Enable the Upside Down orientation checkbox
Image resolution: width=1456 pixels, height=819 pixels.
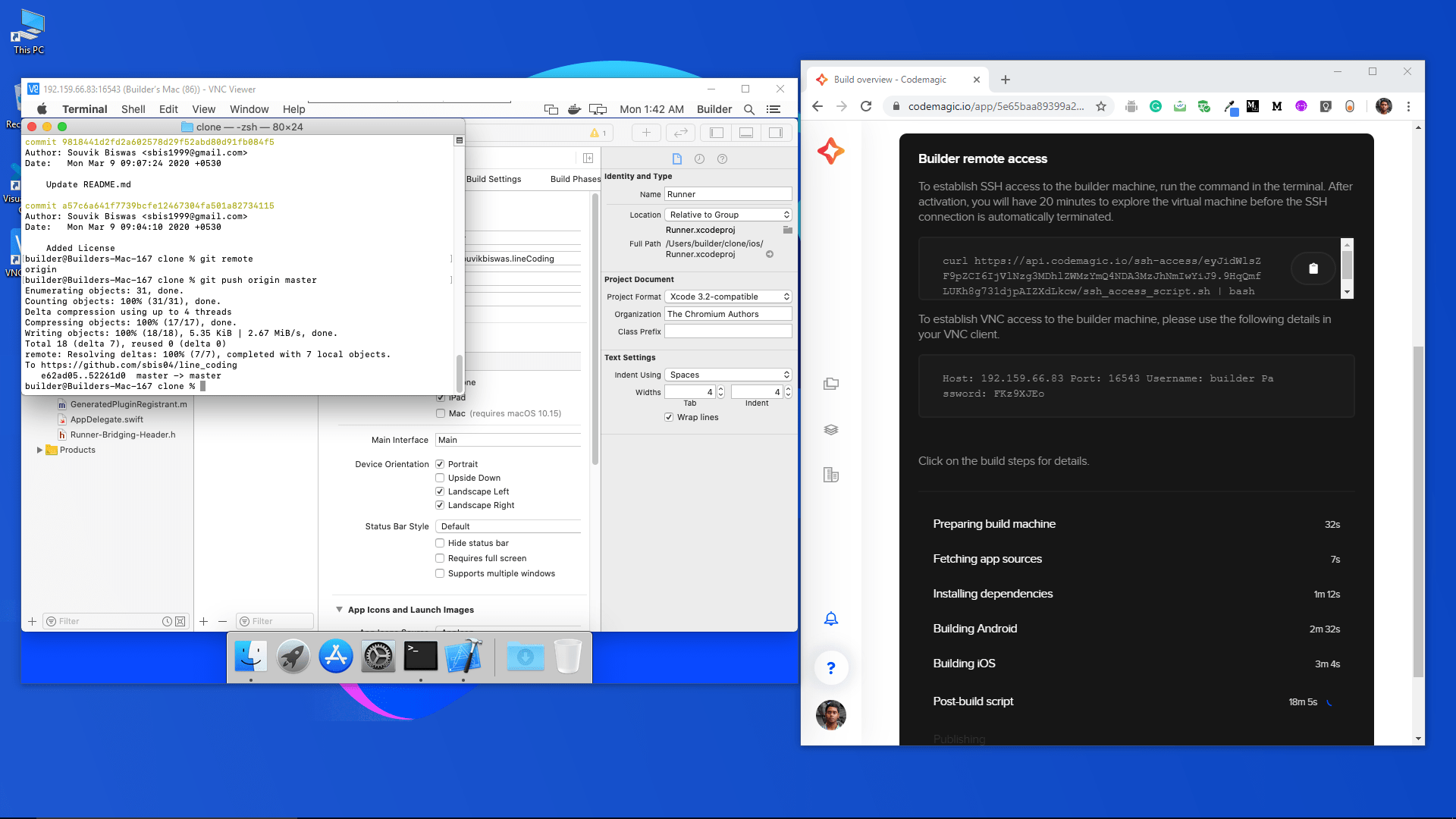click(x=440, y=478)
